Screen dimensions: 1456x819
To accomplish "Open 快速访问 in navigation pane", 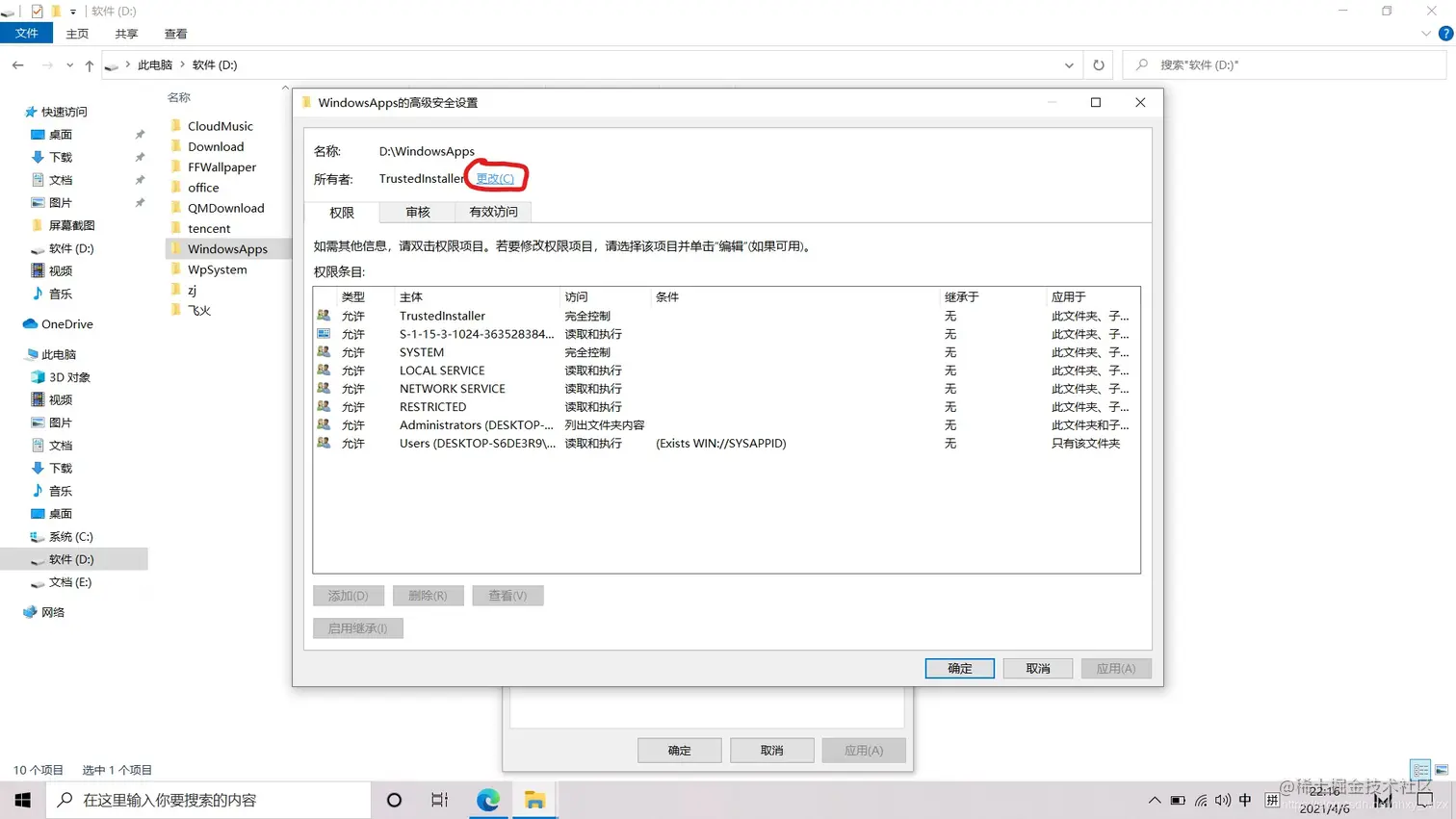I will pos(64,112).
